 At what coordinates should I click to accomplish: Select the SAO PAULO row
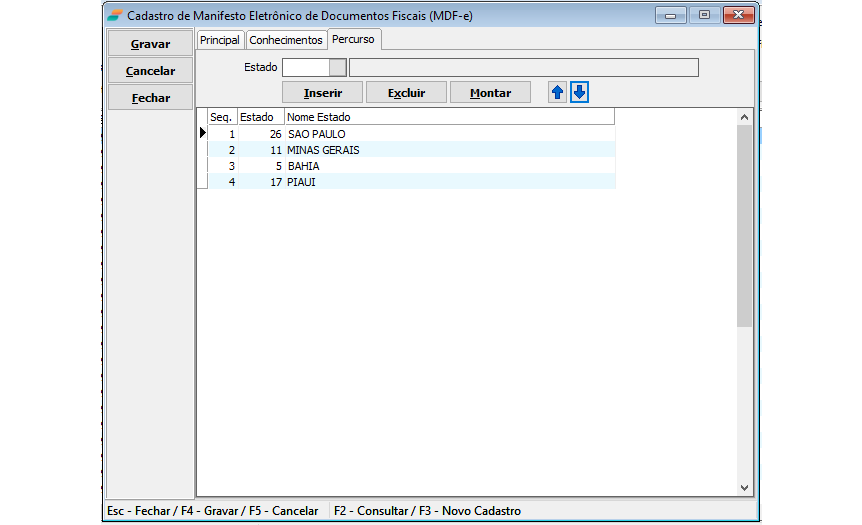pos(316,133)
